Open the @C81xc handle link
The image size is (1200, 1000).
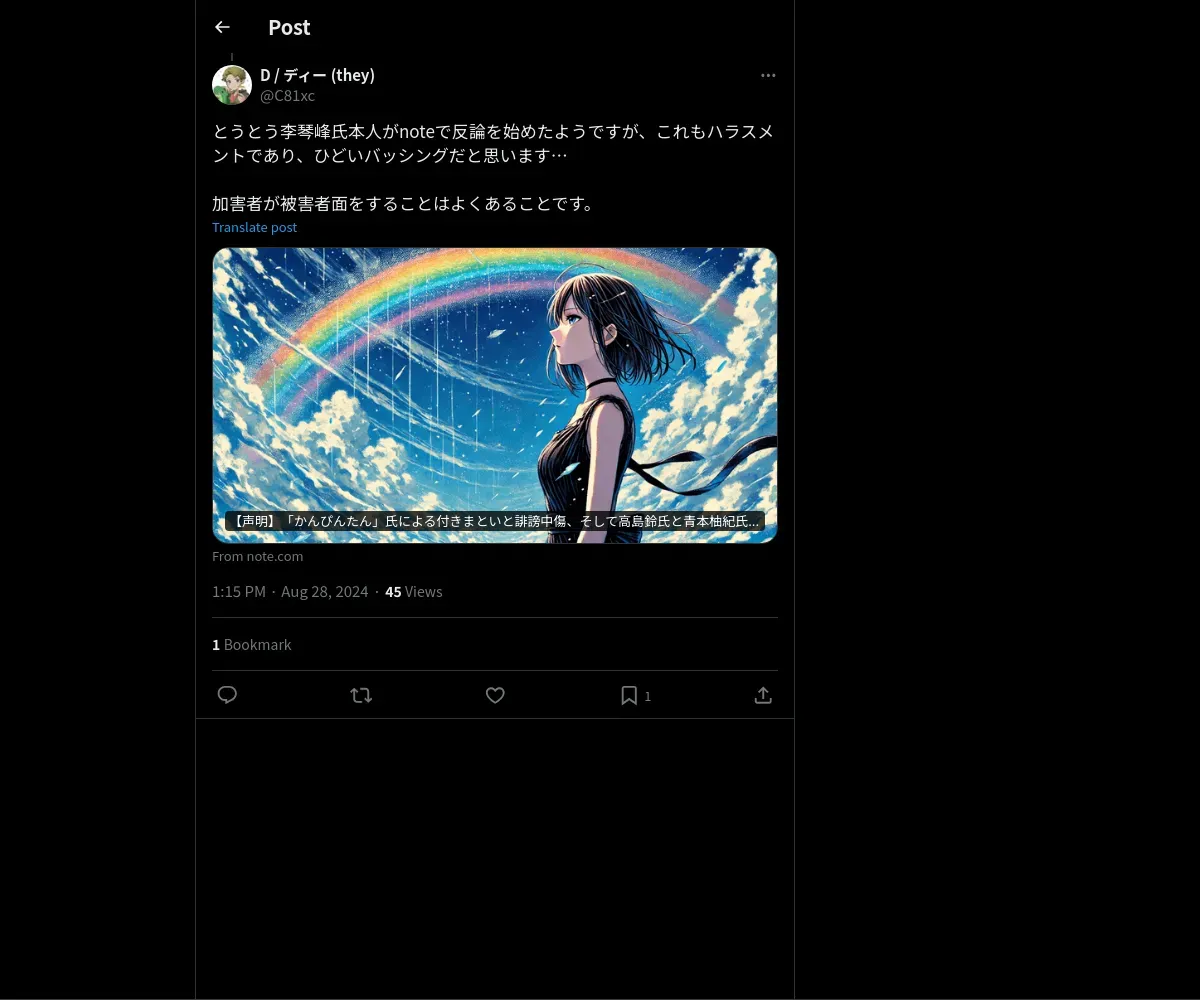coord(287,96)
